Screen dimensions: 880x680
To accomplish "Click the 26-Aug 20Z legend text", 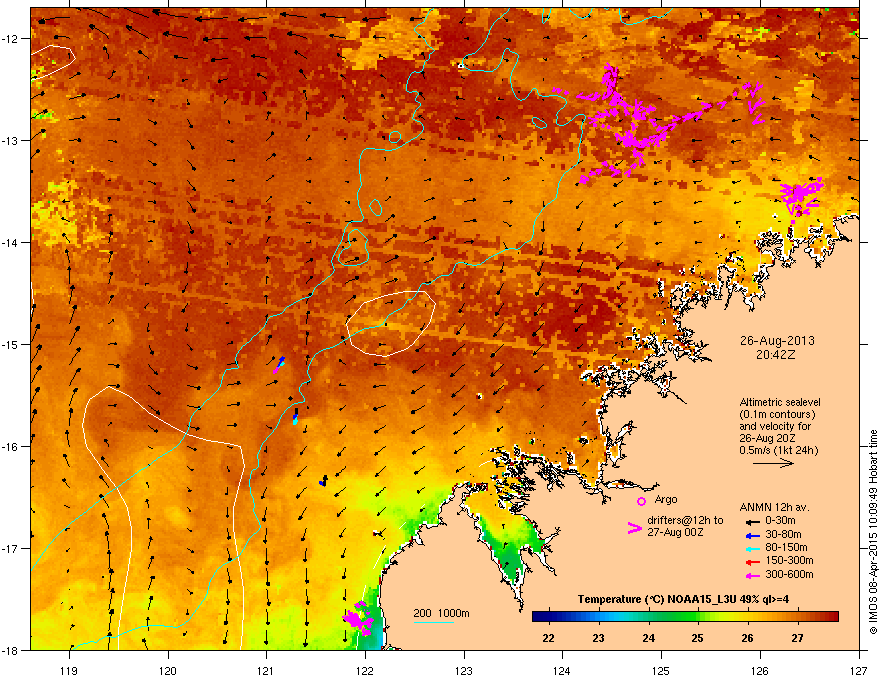I will coord(767,438).
